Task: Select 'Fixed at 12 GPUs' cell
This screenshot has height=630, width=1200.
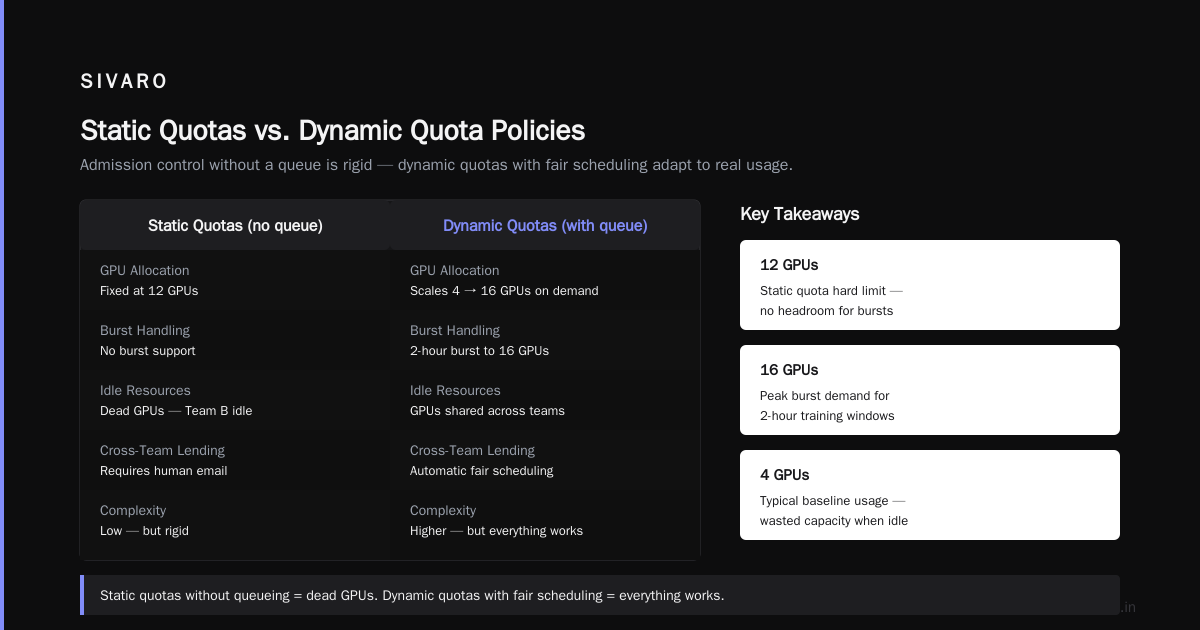Action: 149,291
